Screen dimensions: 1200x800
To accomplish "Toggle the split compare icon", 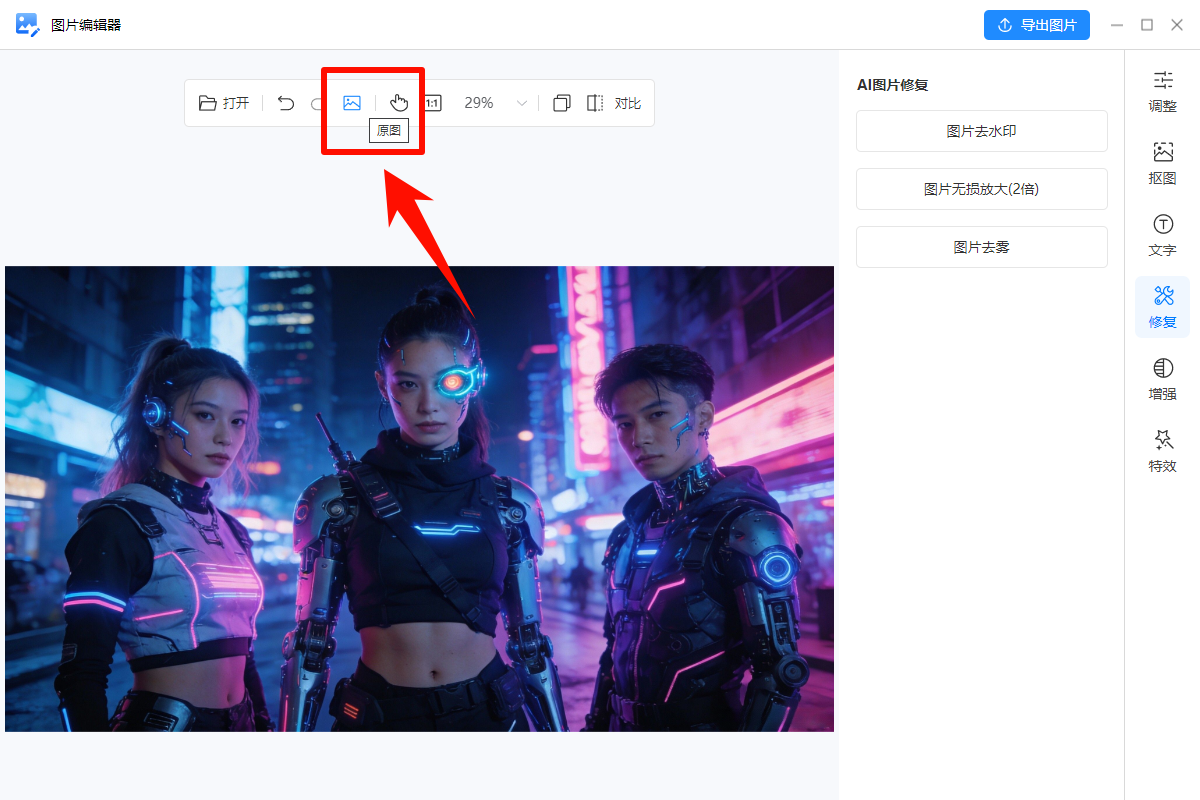I will pos(595,102).
